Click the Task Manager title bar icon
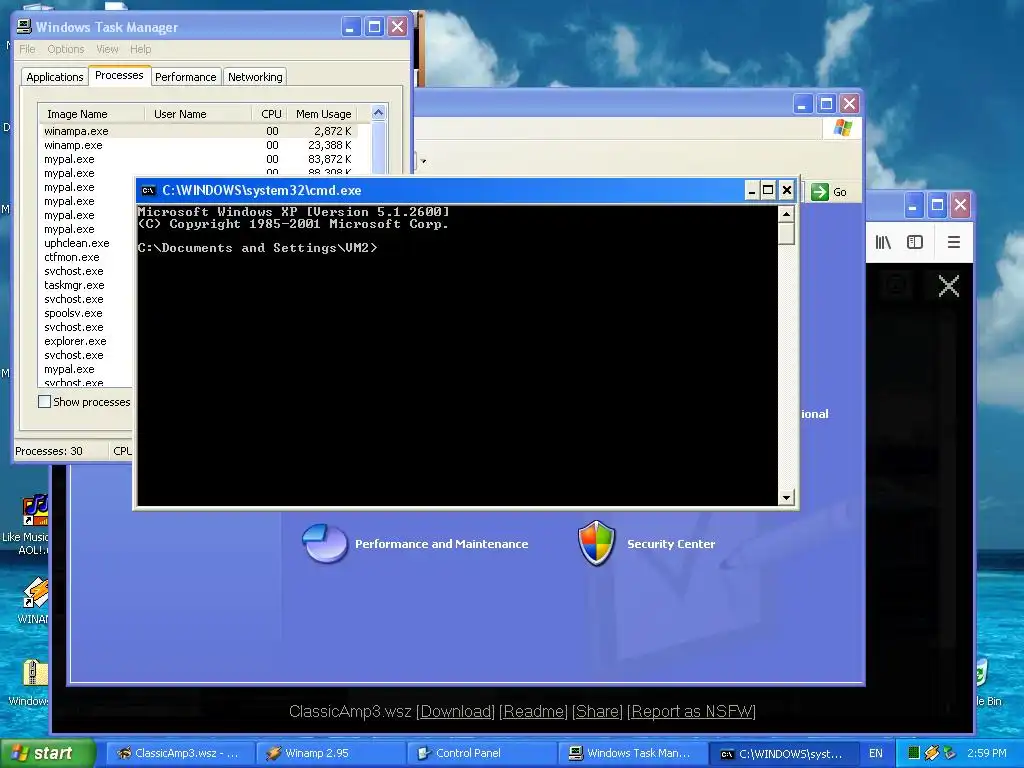Screen dimensions: 1024x768 click(24, 27)
